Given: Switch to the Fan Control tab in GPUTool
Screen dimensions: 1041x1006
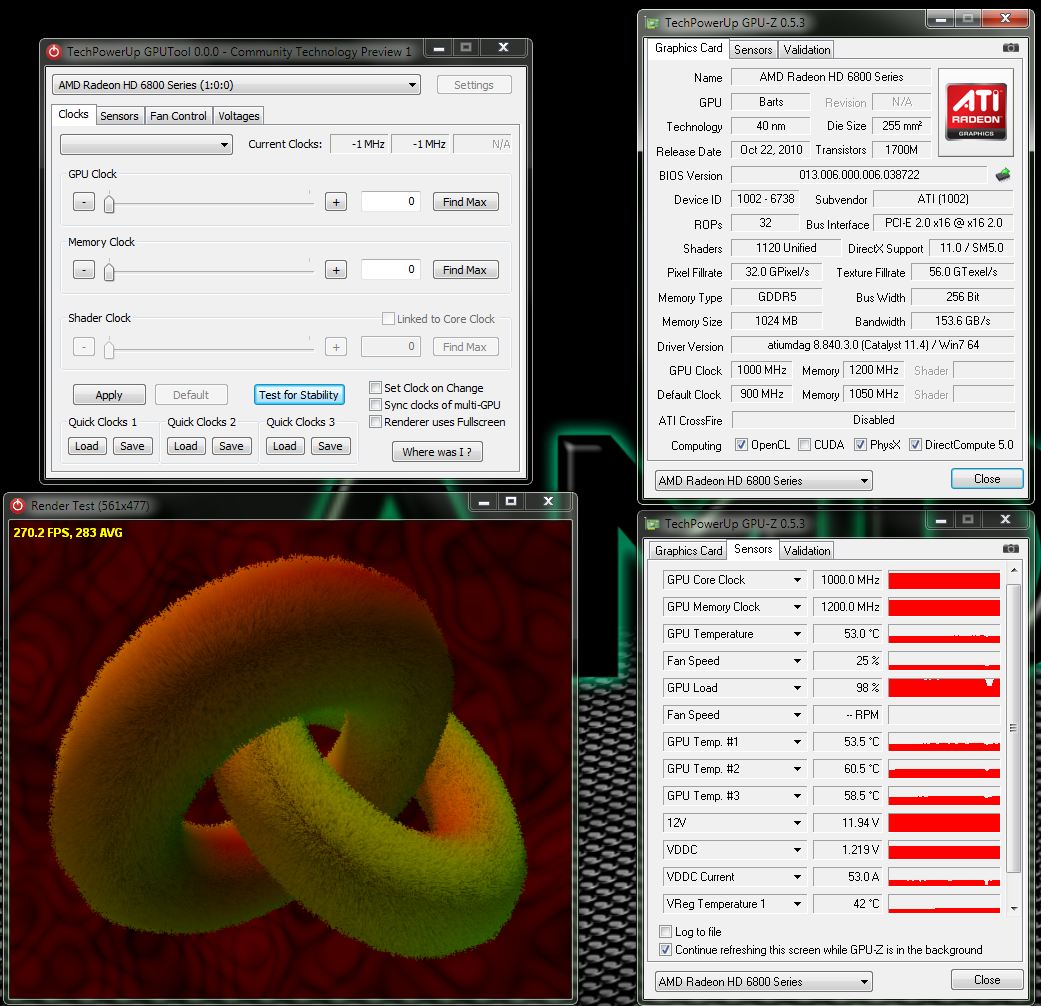Looking at the screenshot, I should (178, 116).
